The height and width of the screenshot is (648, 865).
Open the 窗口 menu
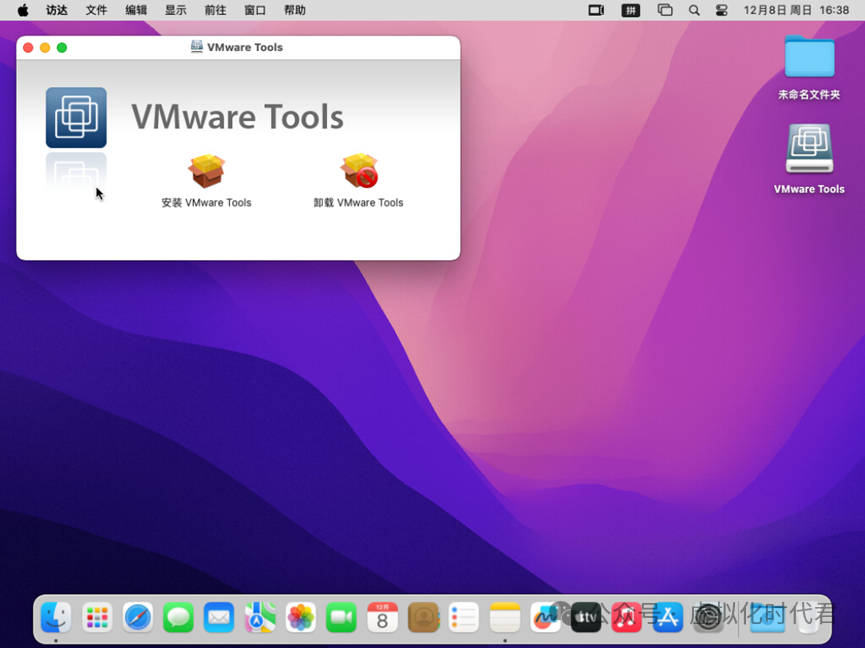point(255,10)
